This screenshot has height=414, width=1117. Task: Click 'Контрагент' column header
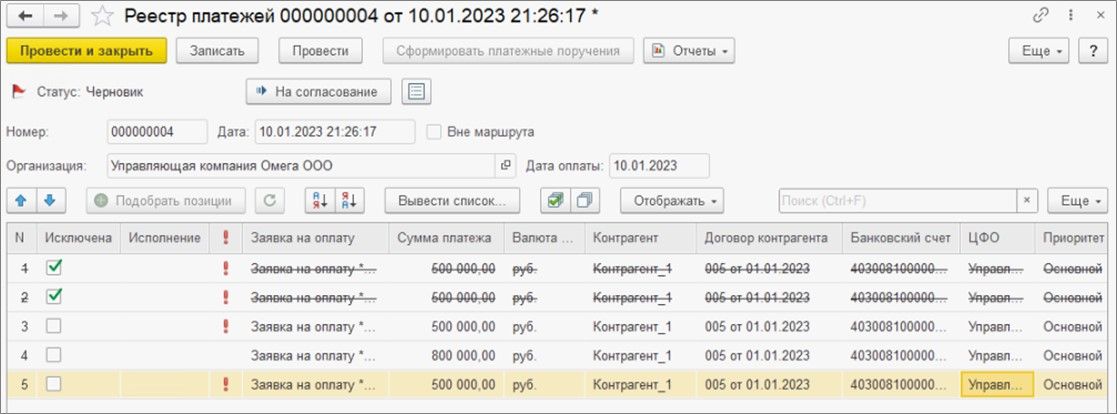tap(625, 238)
